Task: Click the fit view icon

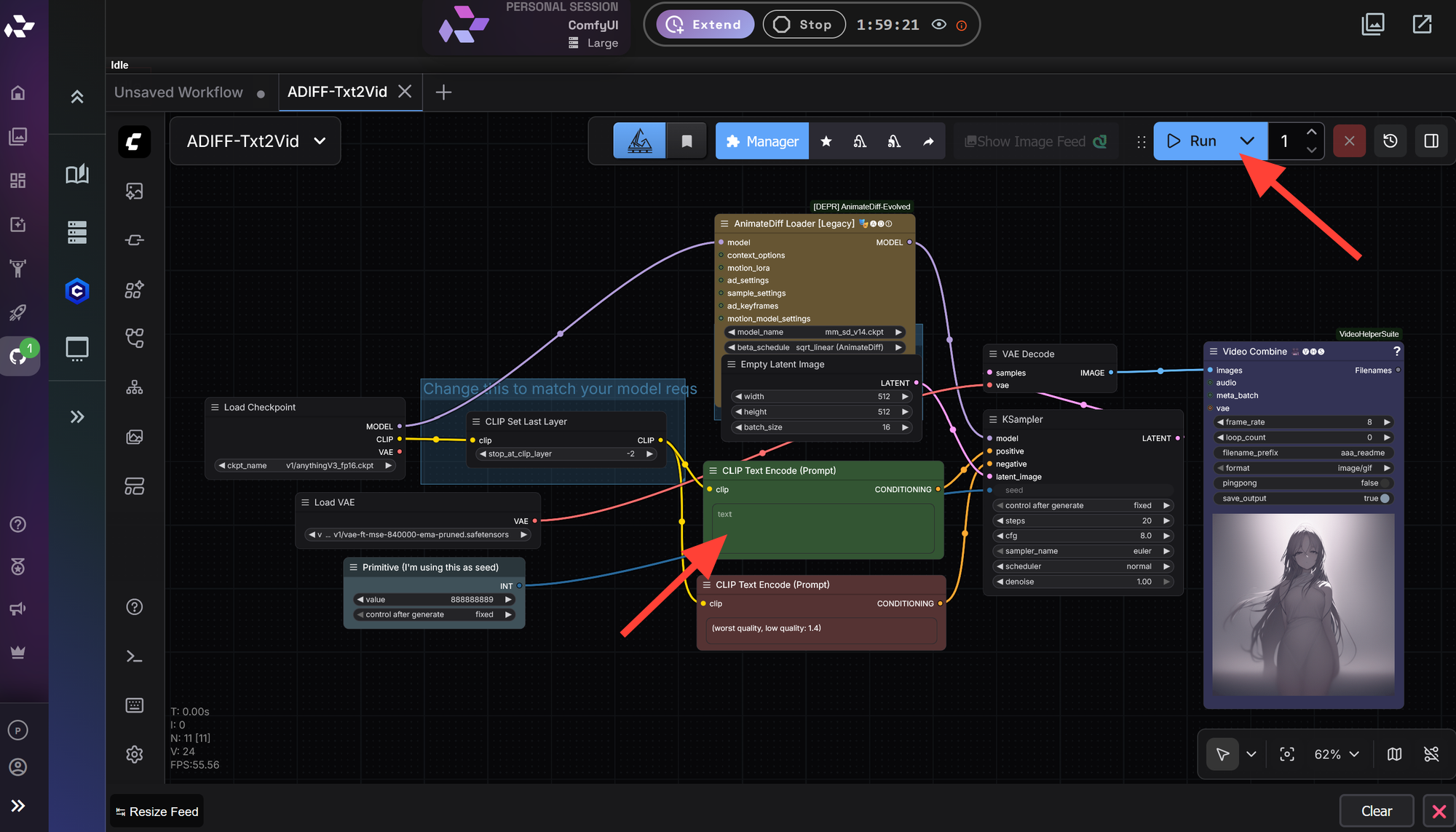Action: pyautogui.click(x=1287, y=754)
